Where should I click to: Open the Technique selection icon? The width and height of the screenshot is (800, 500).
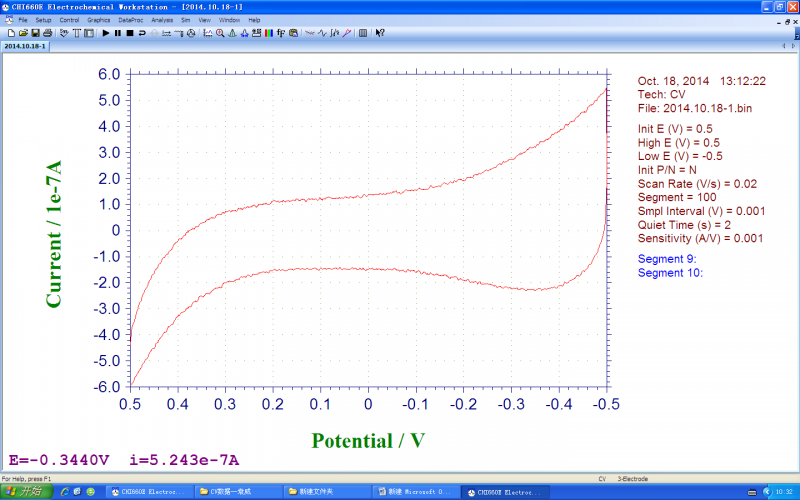(x=64, y=33)
